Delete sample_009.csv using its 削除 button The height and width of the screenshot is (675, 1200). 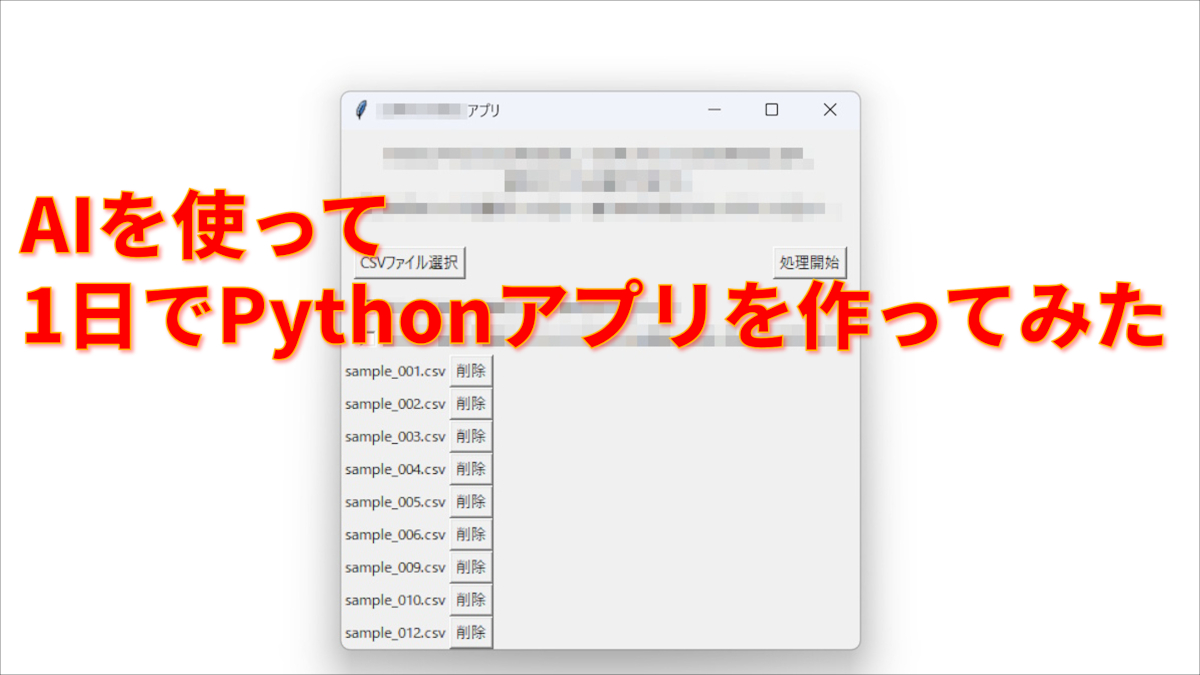(x=471, y=567)
